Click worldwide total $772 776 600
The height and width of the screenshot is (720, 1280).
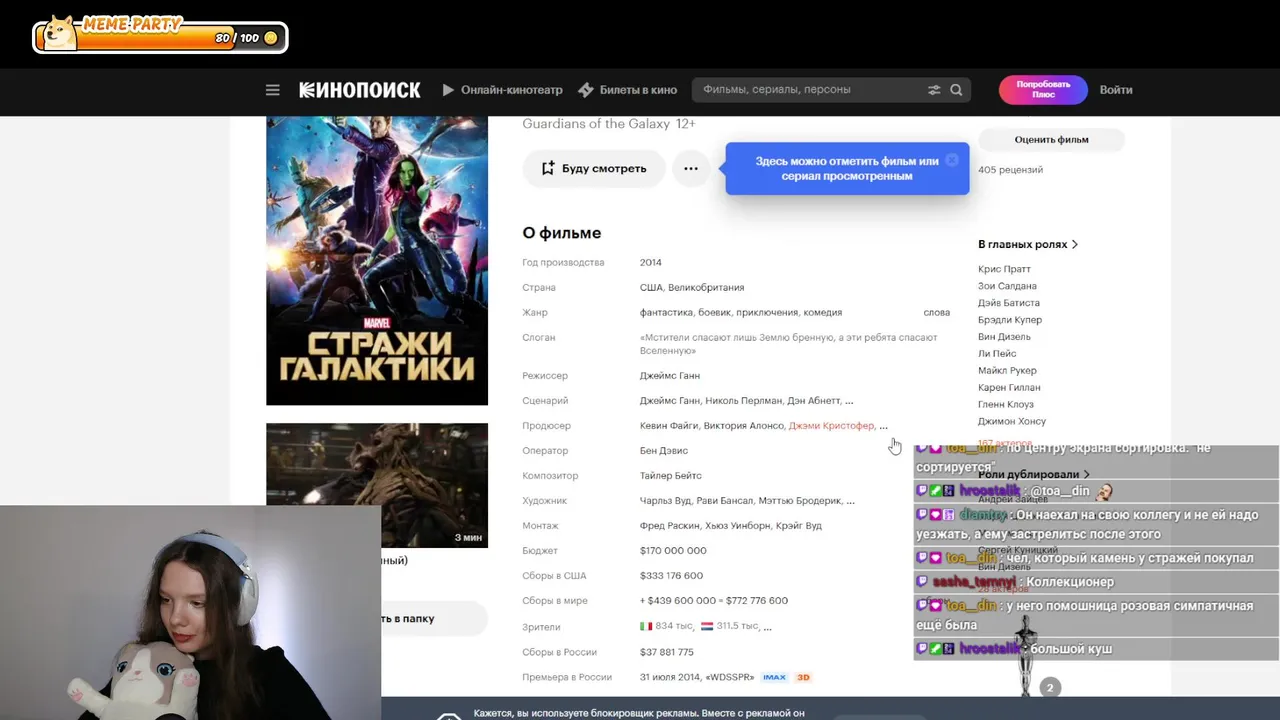[756, 601]
